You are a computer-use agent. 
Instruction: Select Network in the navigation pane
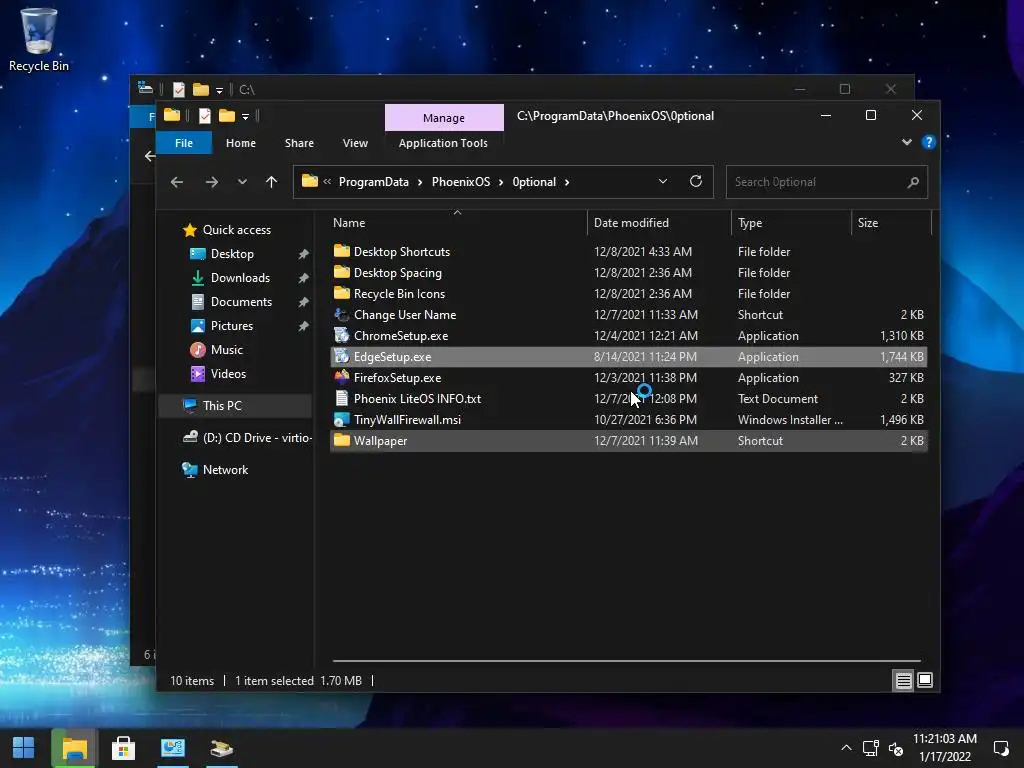pos(225,470)
